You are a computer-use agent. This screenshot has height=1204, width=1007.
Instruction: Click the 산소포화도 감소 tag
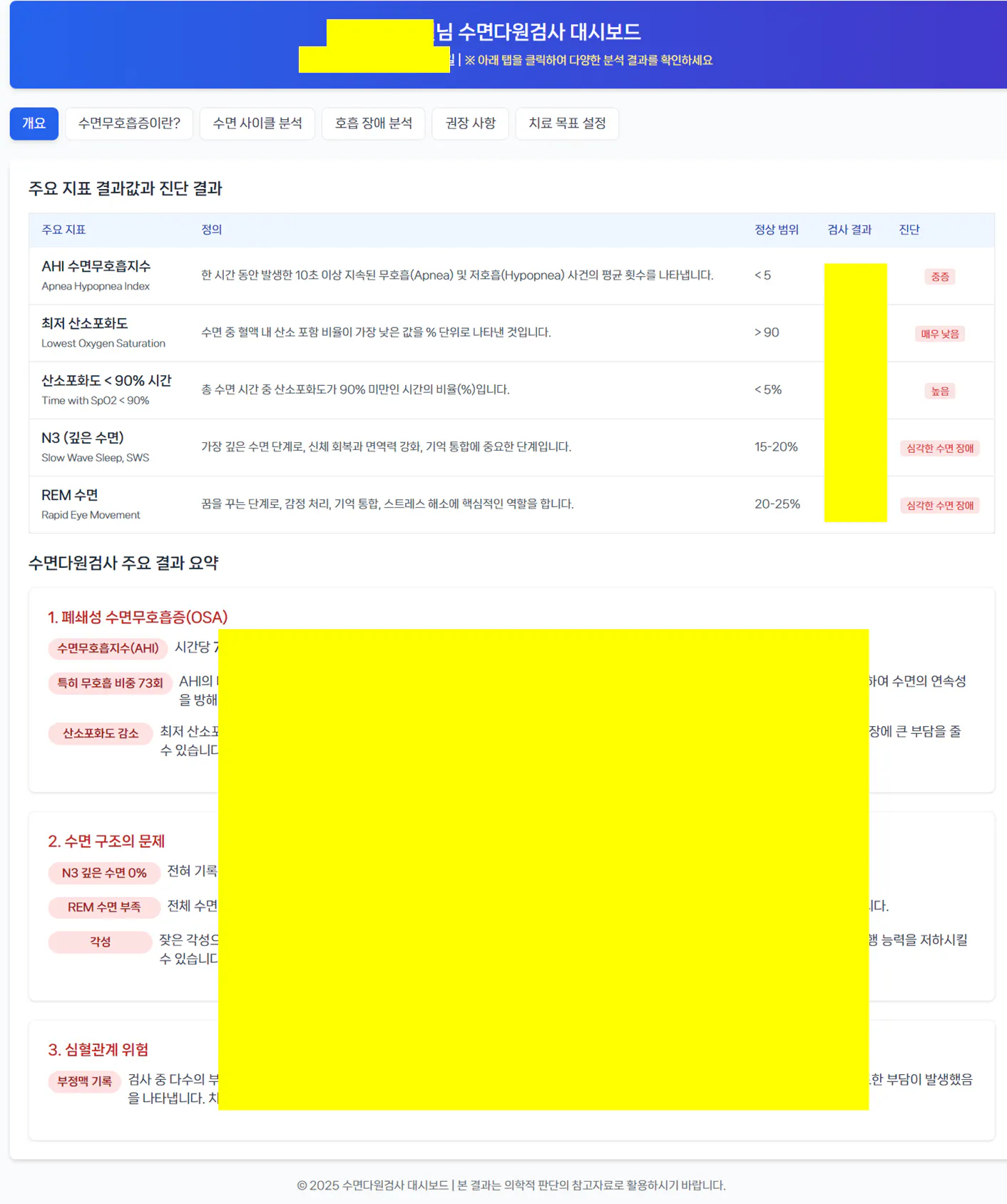pos(101,733)
